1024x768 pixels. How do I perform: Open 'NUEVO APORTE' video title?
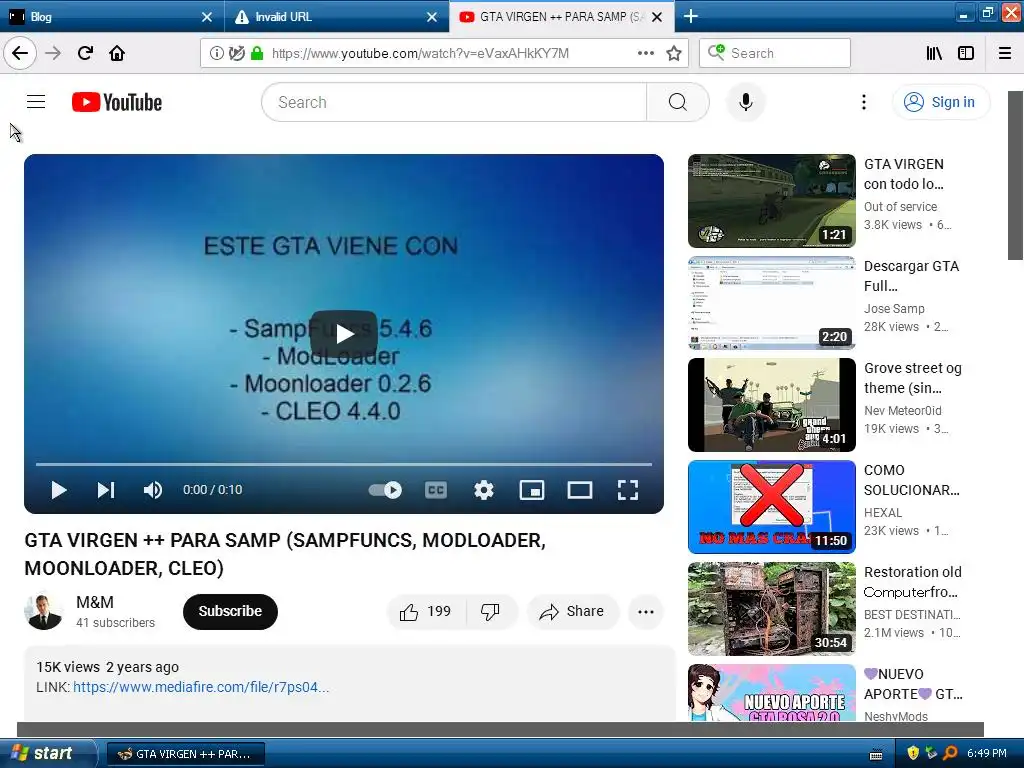(x=913, y=684)
